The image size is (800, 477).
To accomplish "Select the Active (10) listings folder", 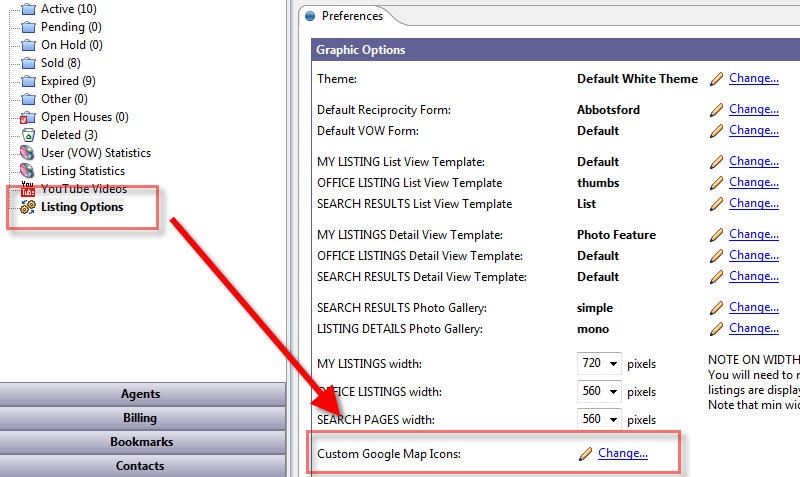I will pyautogui.click(x=69, y=9).
